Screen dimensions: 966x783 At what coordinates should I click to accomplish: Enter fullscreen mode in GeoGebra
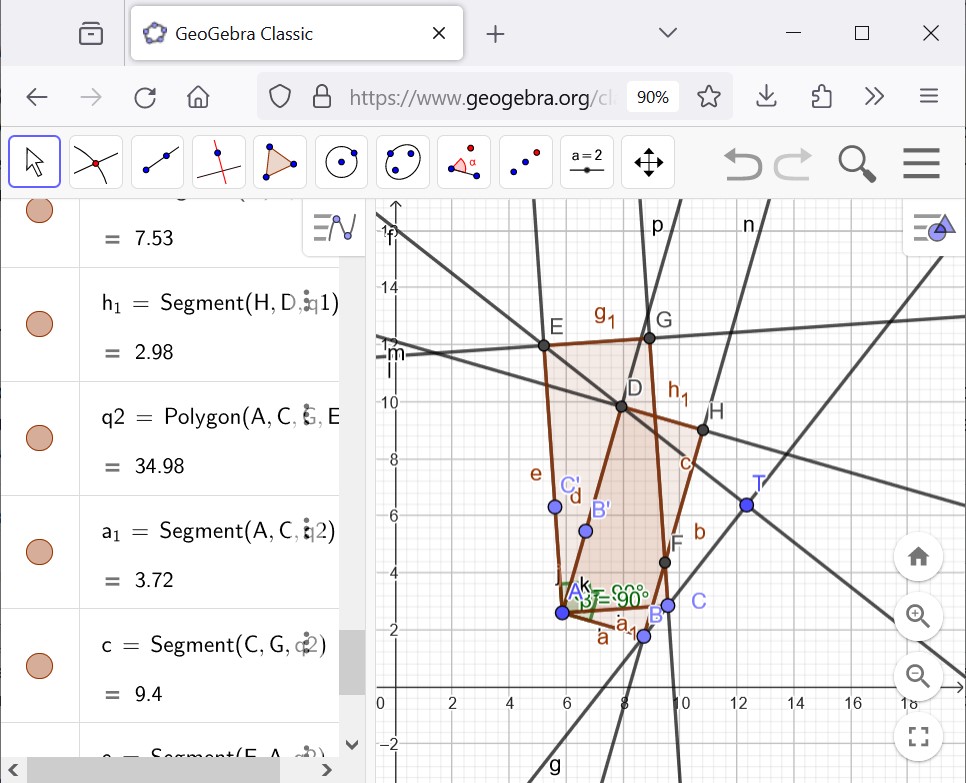coord(918,736)
